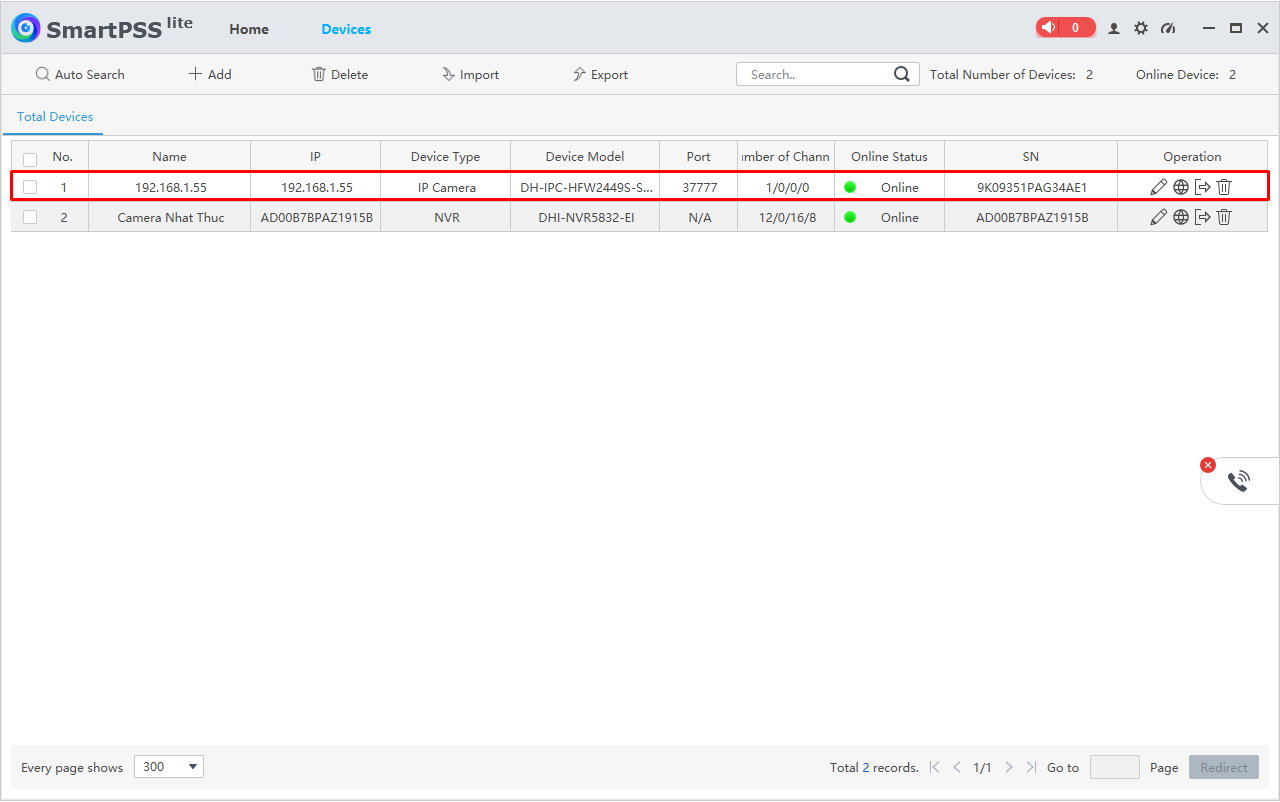Select the 12/0/16/8 channels cell

[x=785, y=217]
